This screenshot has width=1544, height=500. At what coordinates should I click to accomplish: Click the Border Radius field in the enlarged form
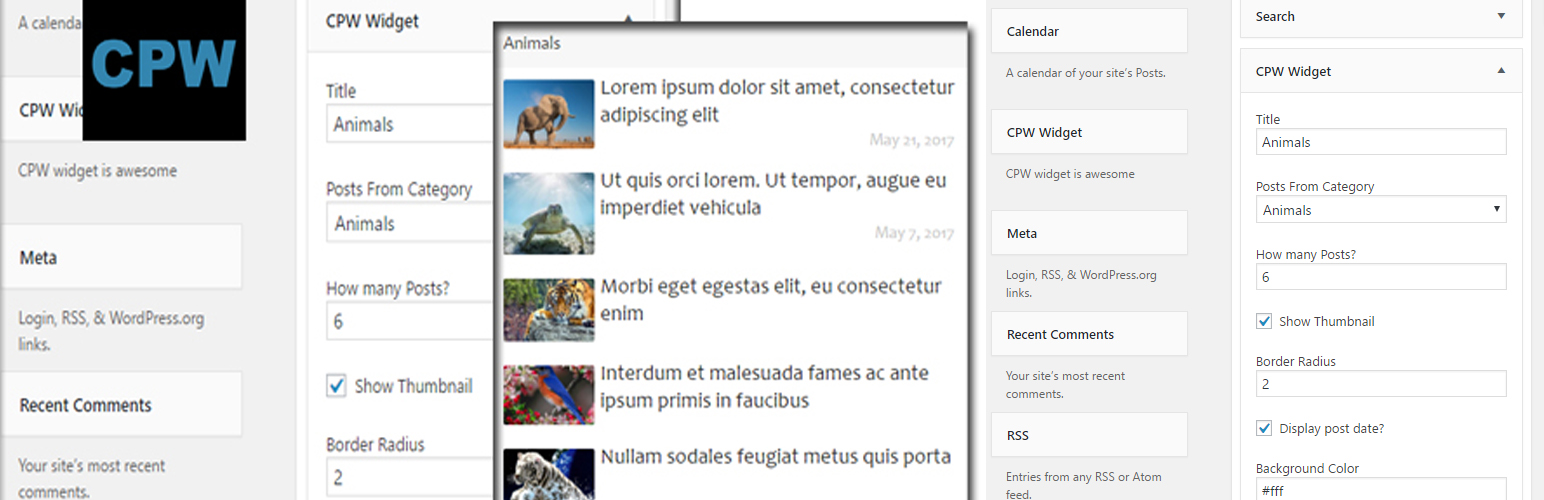point(411,477)
